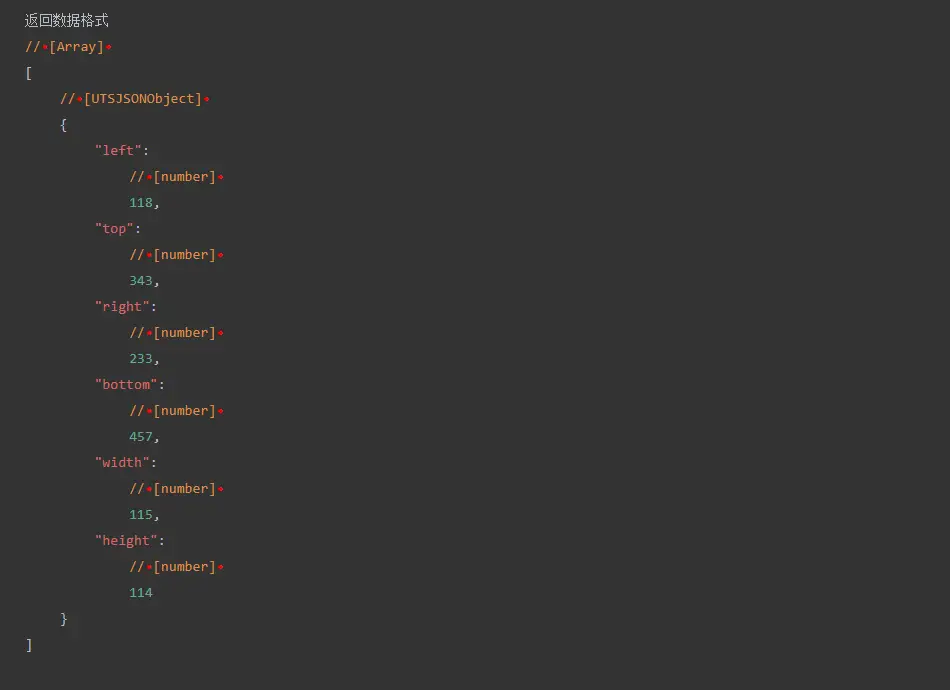Screen dimensions: 950x690
Task: Click the [number] comment below "left"
Action: pyautogui.click(x=177, y=177)
